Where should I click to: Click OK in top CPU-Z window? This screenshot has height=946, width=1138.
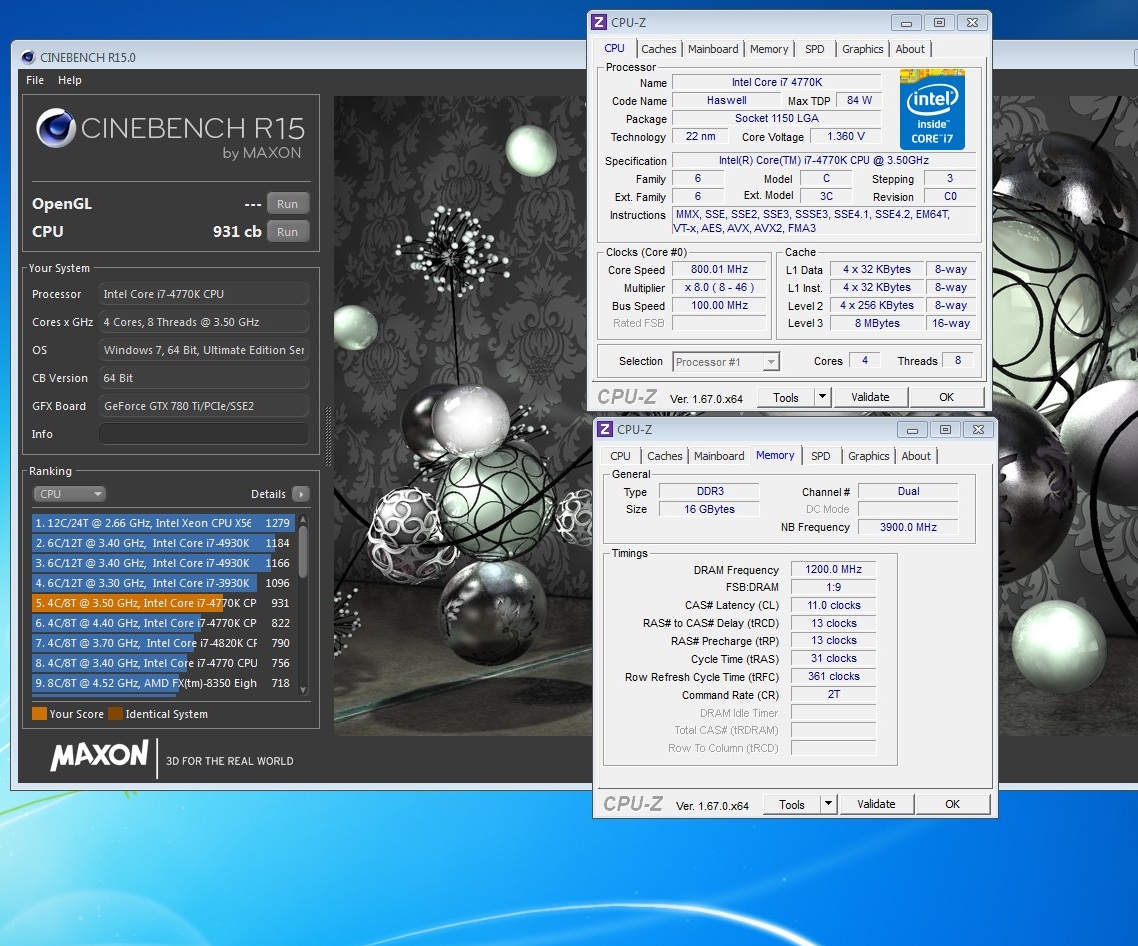[x=946, y=397]
